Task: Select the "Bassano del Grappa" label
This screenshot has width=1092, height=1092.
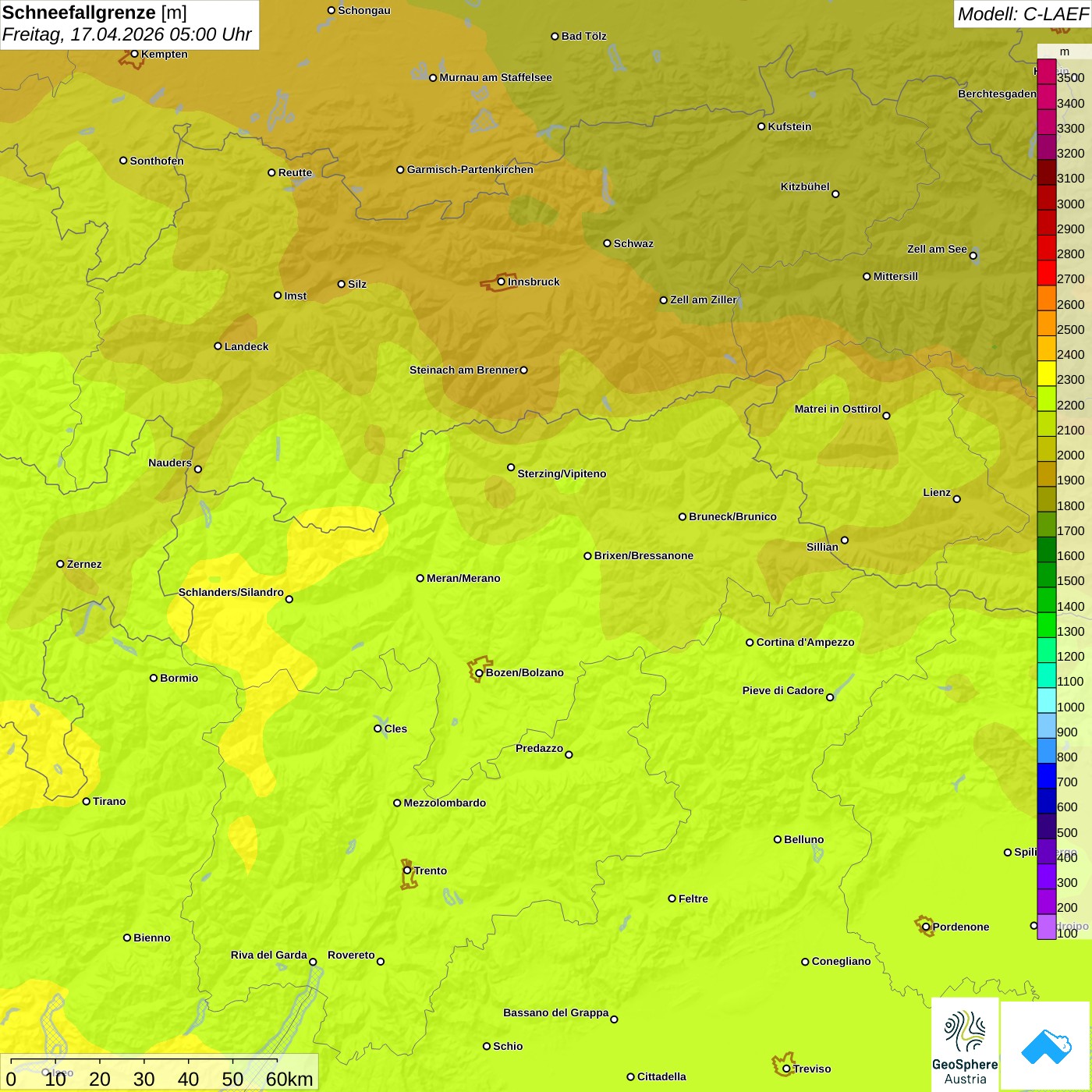Action: pyautogui.click(x=556, y=1012)
